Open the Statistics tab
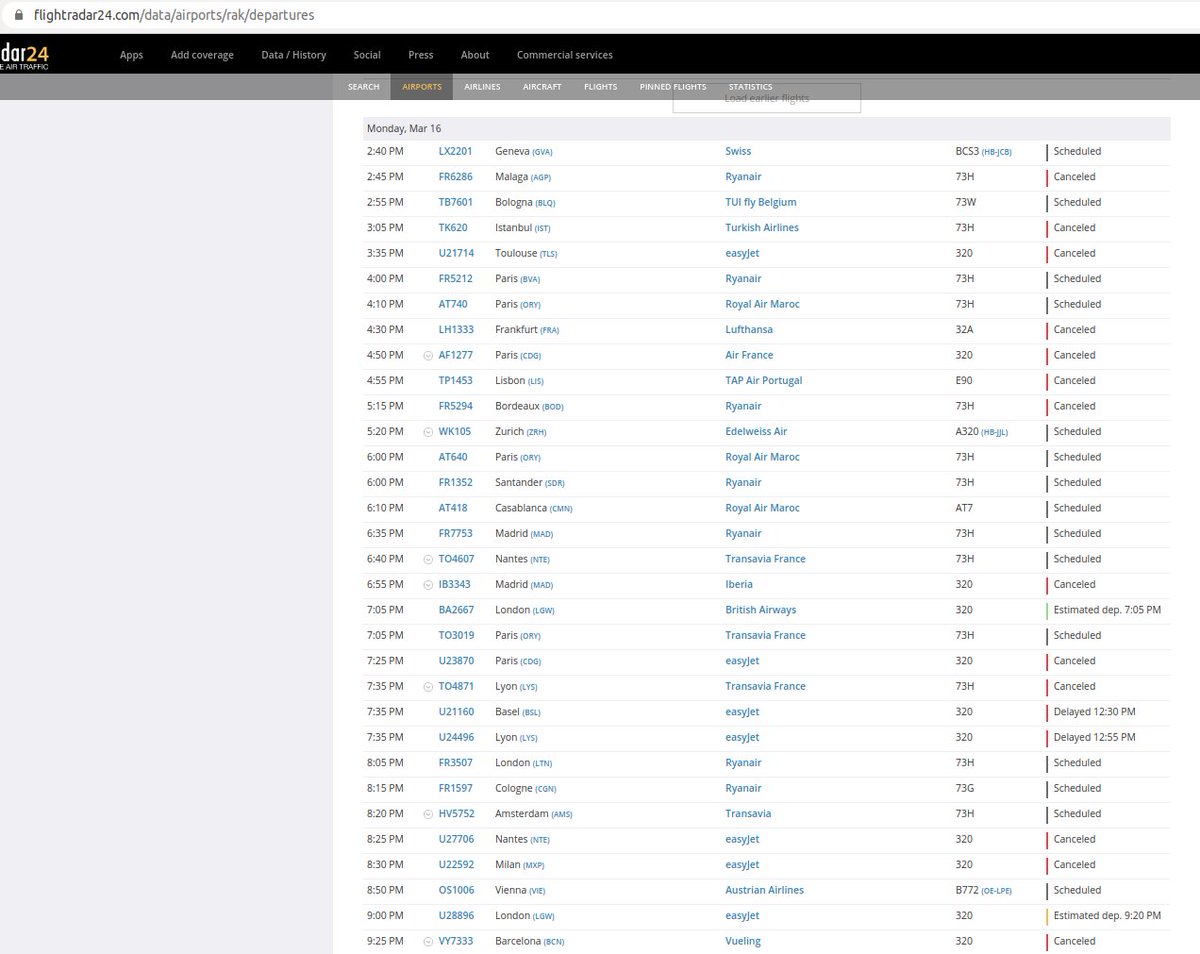The image size is (1200, 954). [x=750, y=87]
